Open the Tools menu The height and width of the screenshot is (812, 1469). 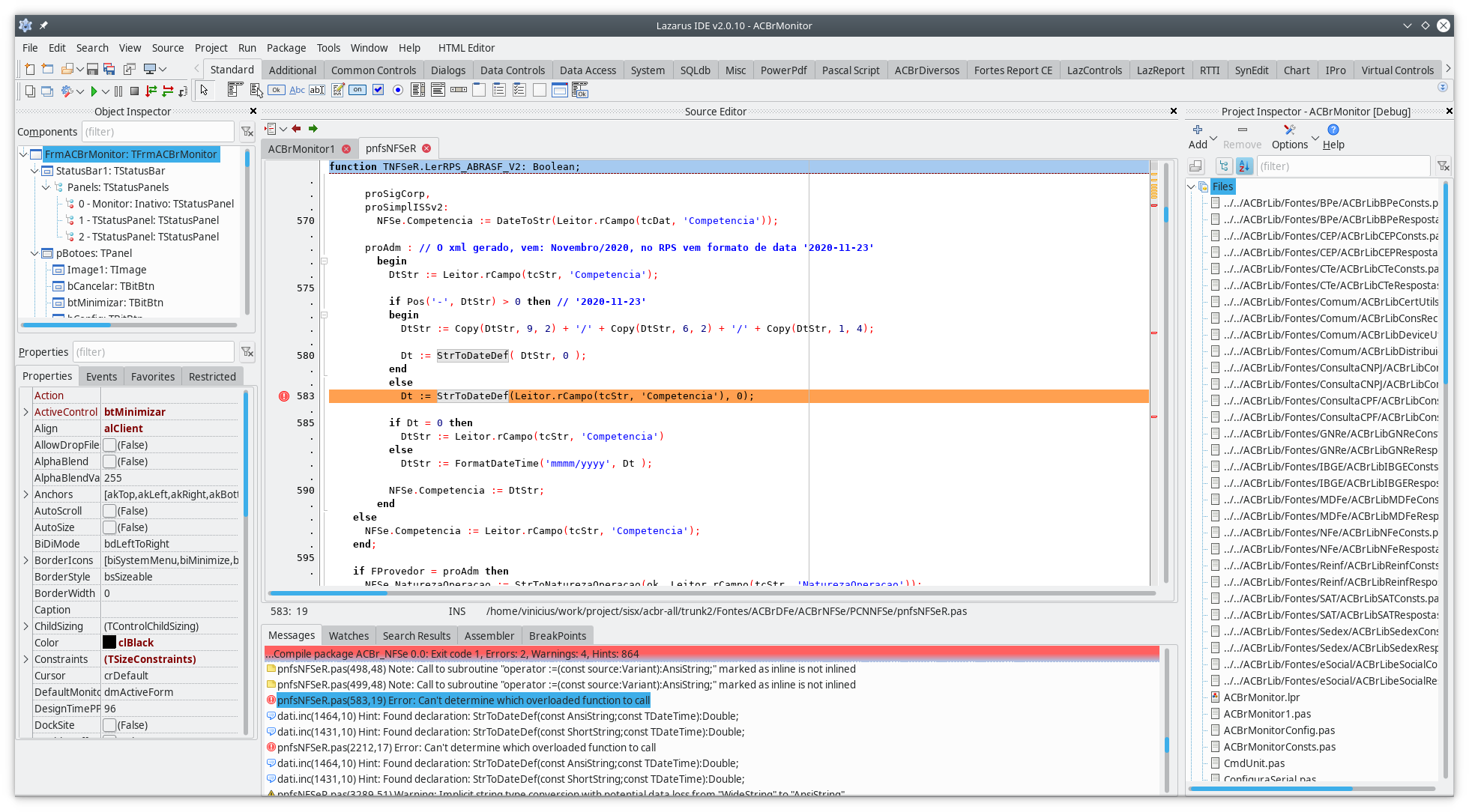[328, 48]
